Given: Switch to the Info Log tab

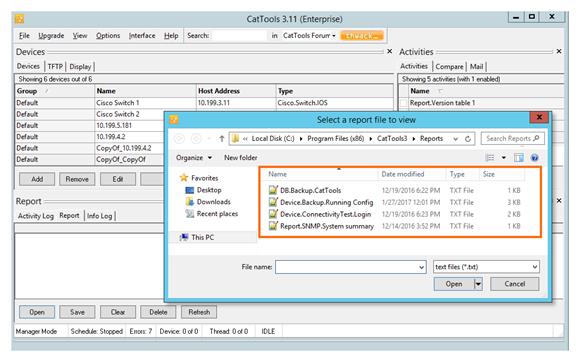Looking at the screenshot, I should 100,216.
